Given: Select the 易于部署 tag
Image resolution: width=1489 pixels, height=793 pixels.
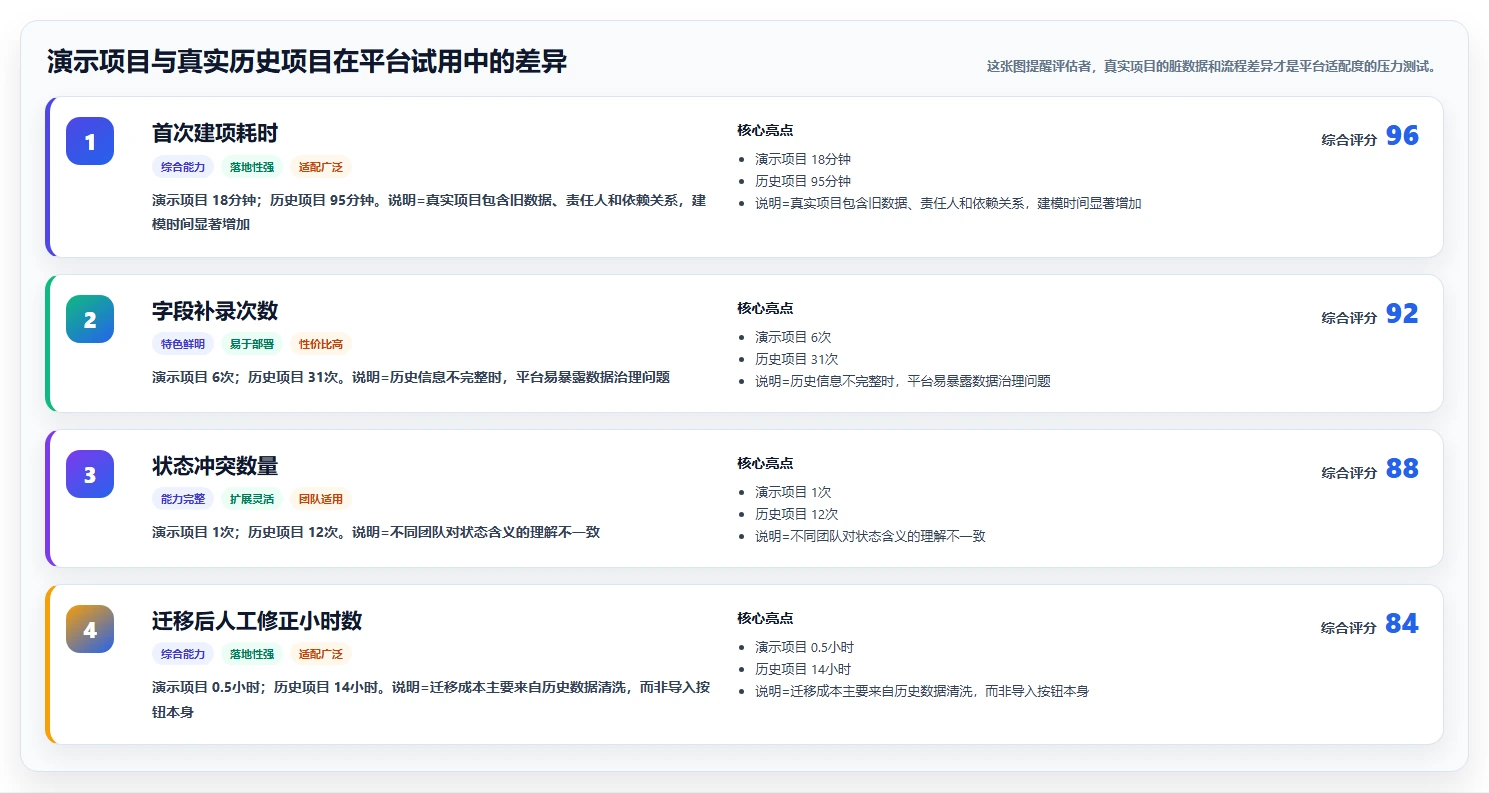Looking at the screenshot, I should pyautogui.click(x=252, y=344).
